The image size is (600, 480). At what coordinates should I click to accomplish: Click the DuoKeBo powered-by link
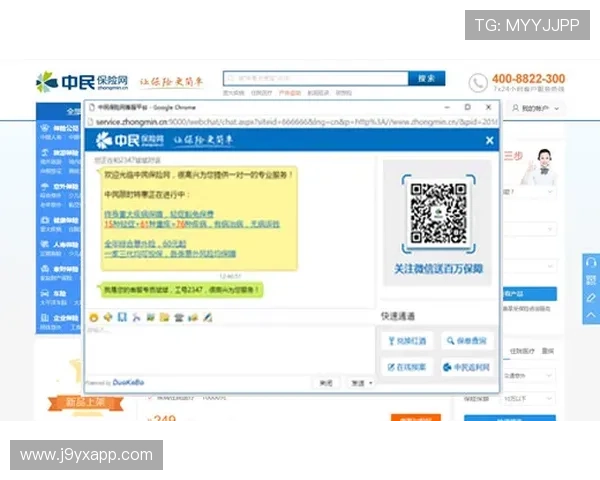129,382
